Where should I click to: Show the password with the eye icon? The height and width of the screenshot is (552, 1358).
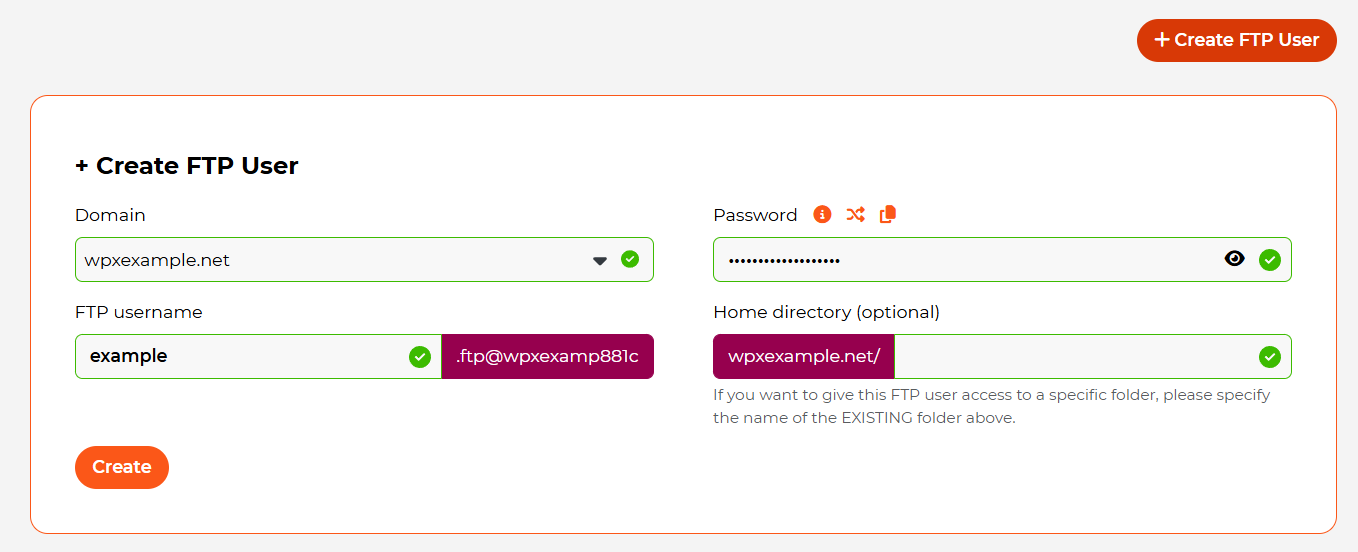[x=1235, y=259]
